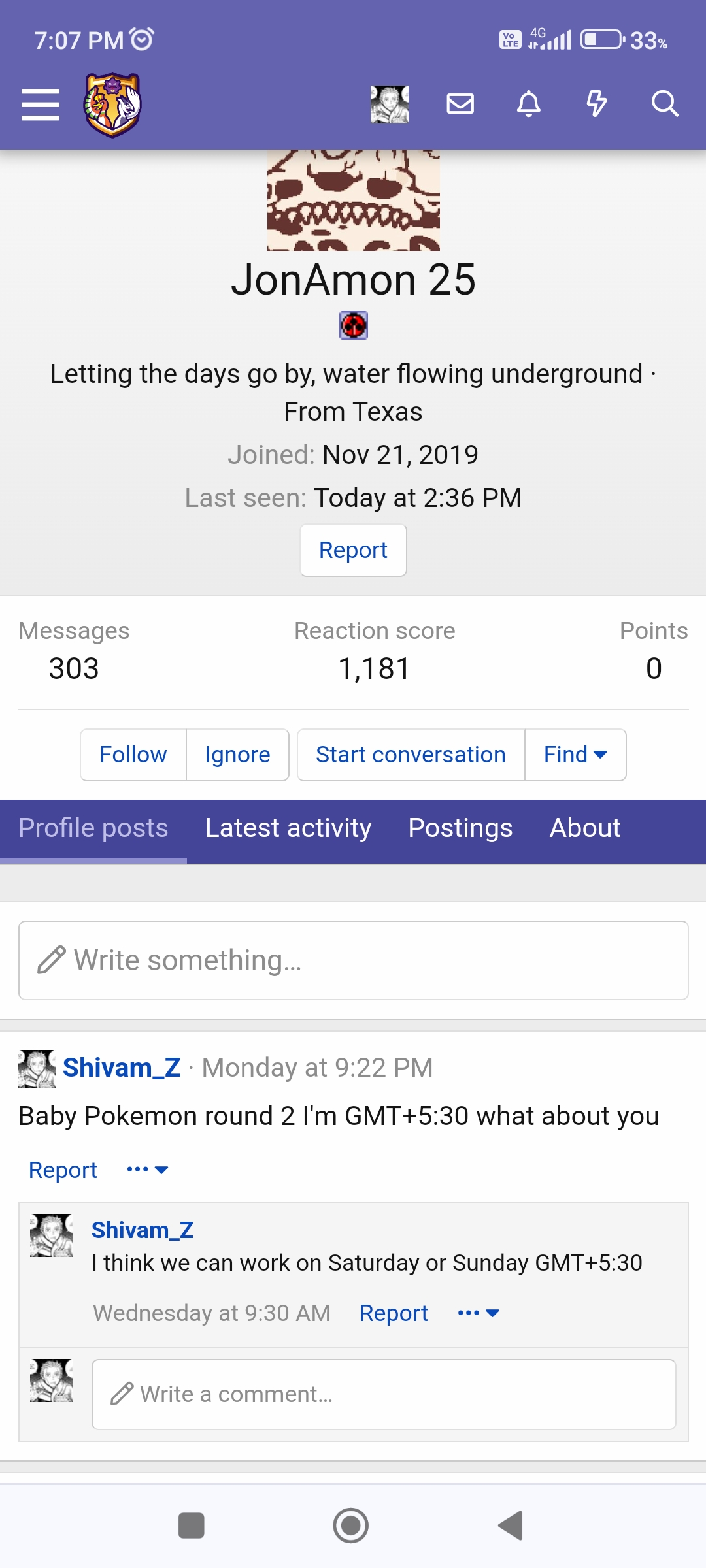Expand the more options beside the post Report
The height and width of the screenshot is (1568, 706).
(148, 1169)
